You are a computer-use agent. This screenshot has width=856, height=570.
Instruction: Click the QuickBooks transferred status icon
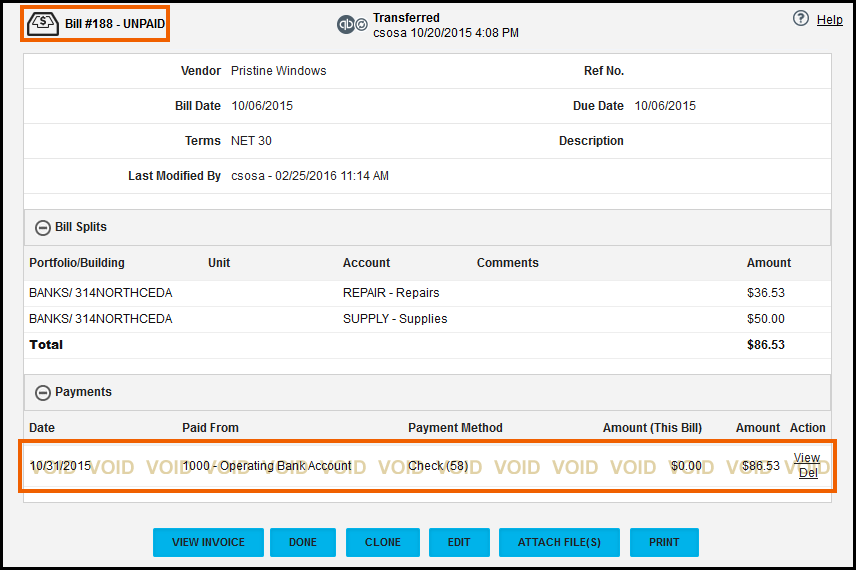tap(346, 25)
